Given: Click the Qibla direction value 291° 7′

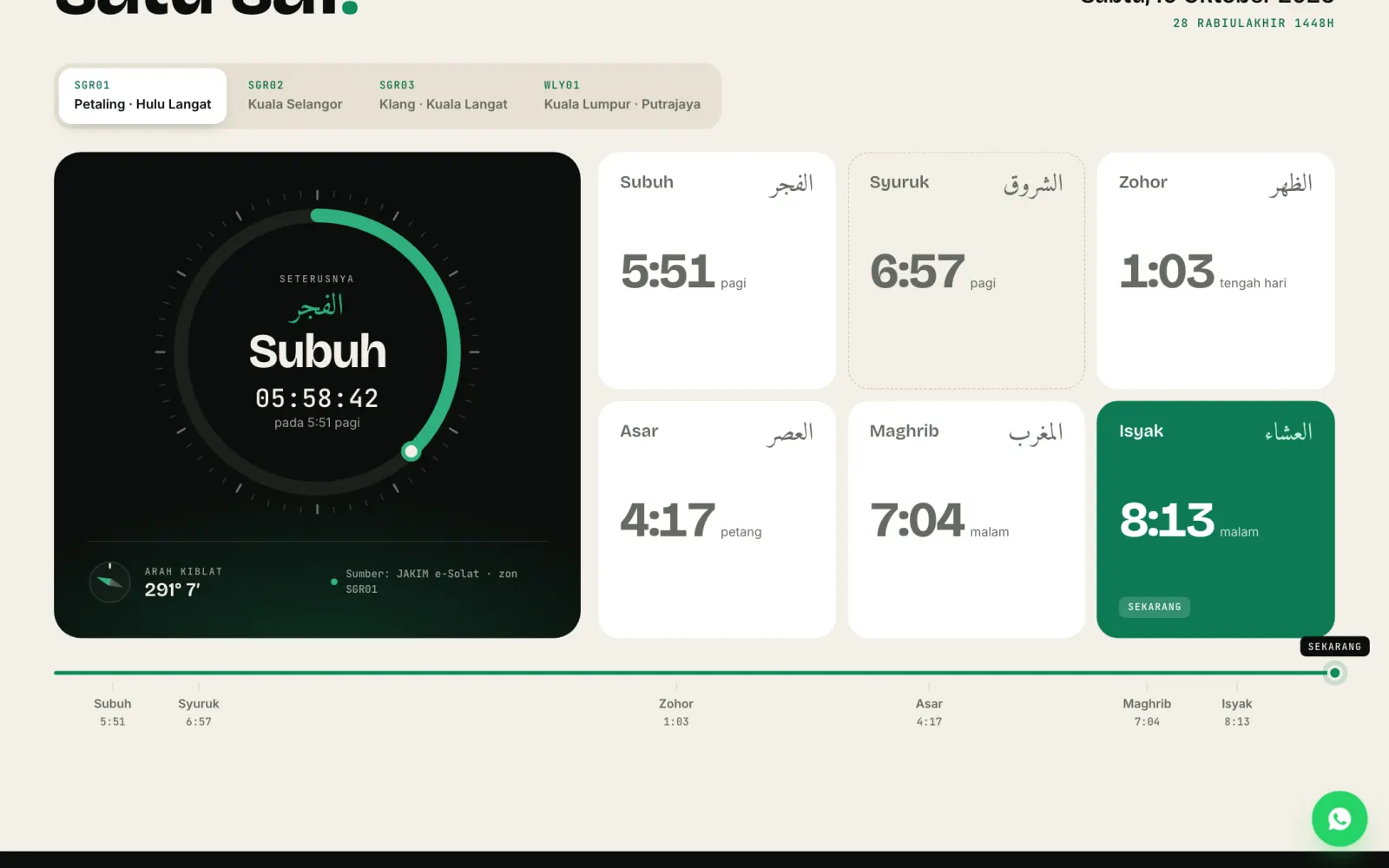Looking at the screenshot, I should (172, 590).
